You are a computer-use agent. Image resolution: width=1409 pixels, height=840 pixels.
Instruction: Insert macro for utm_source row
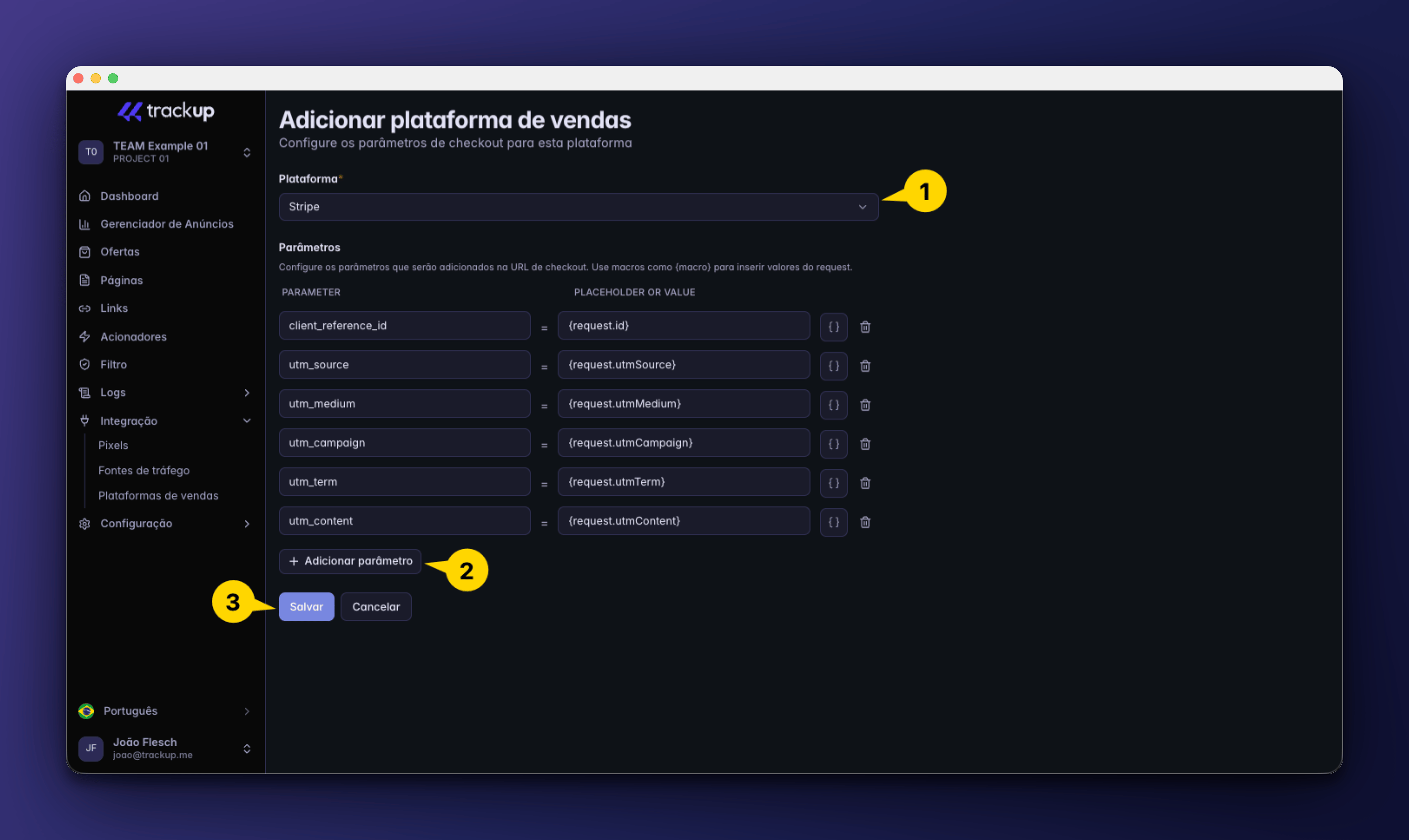click(833, 366)
